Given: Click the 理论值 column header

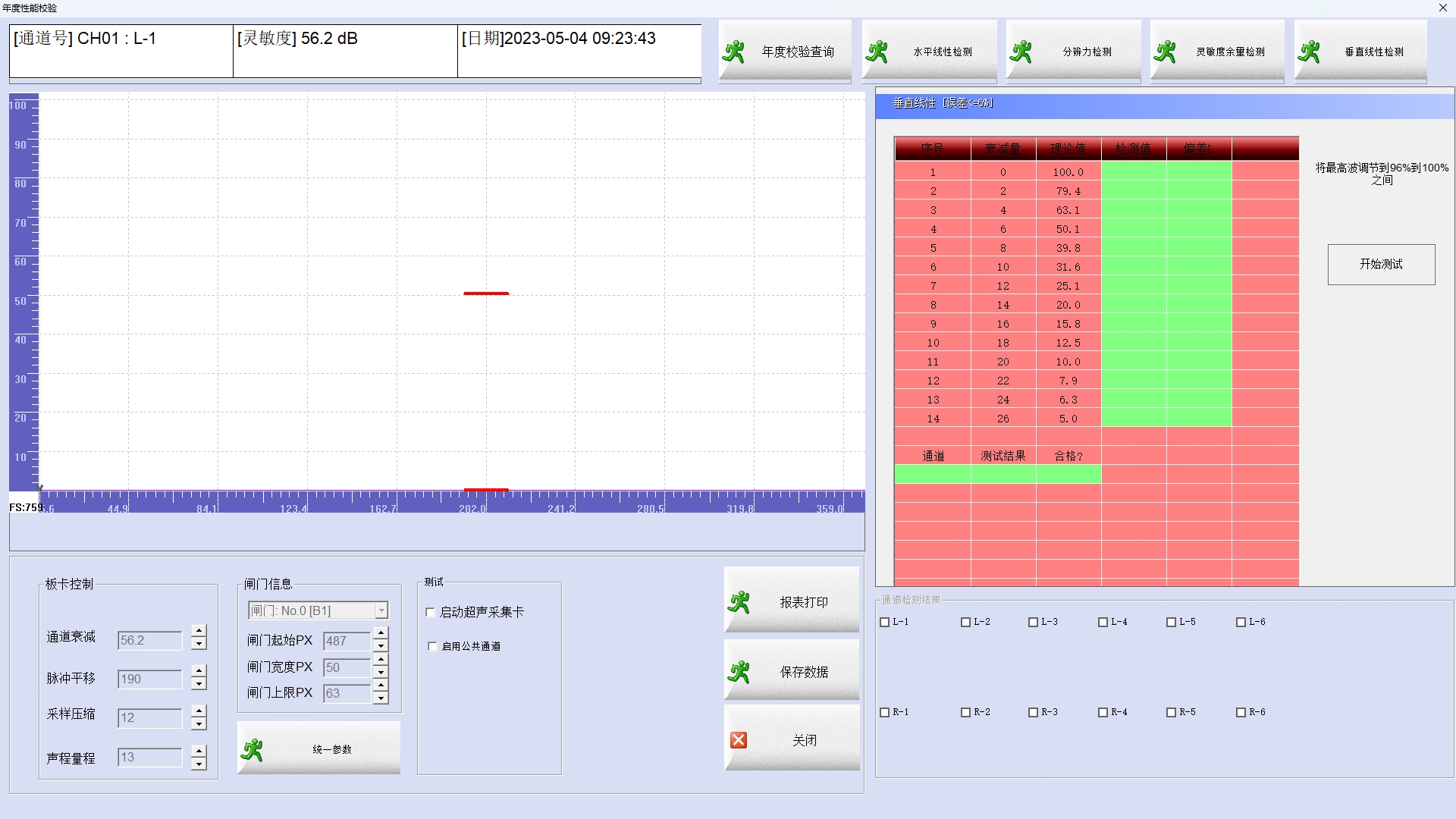Looking at the screenshot, I should 1068,149.
